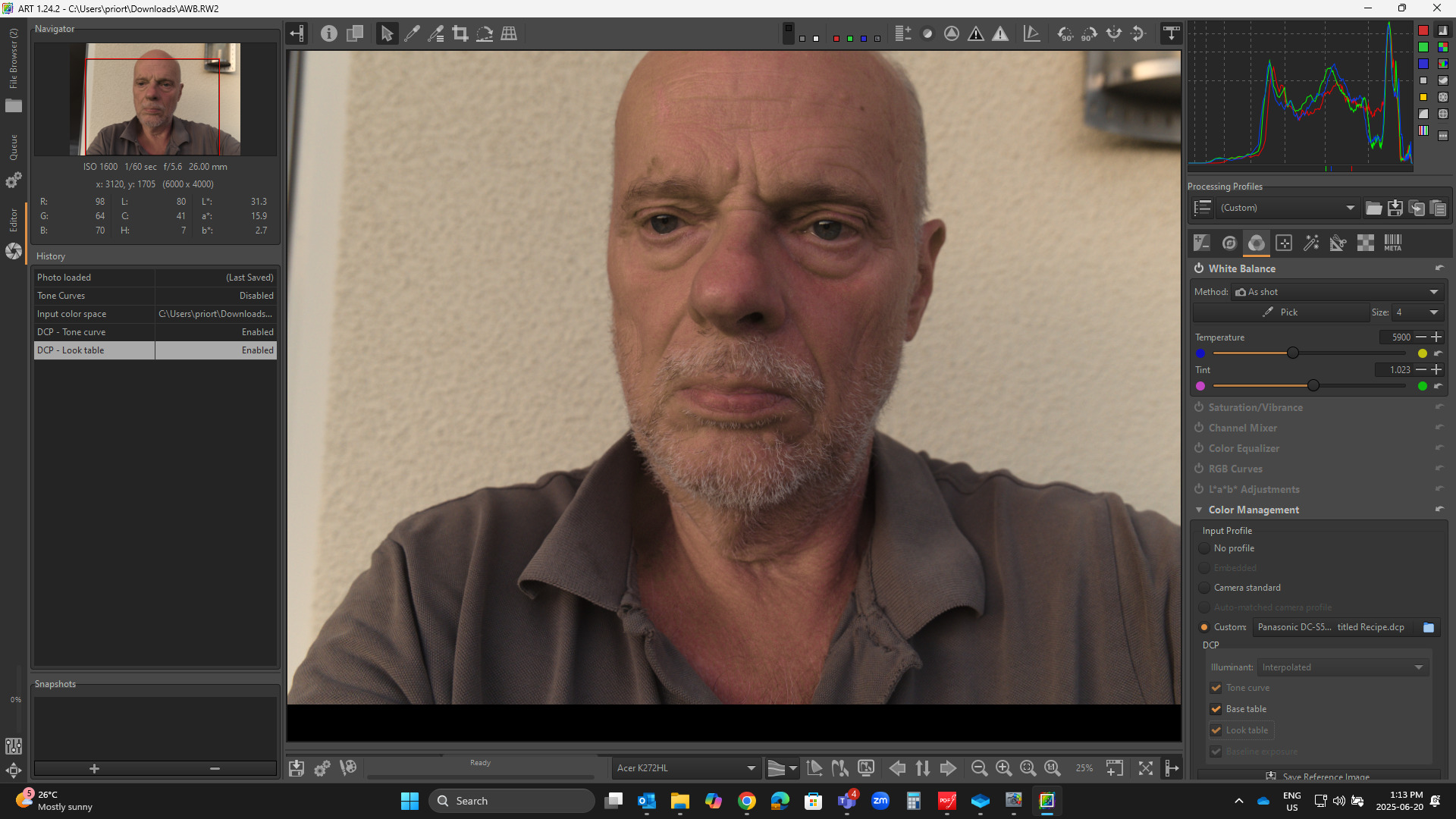Select the Crop tool in toolbar
Screen dimensions: 1456x819
[460, 33]
